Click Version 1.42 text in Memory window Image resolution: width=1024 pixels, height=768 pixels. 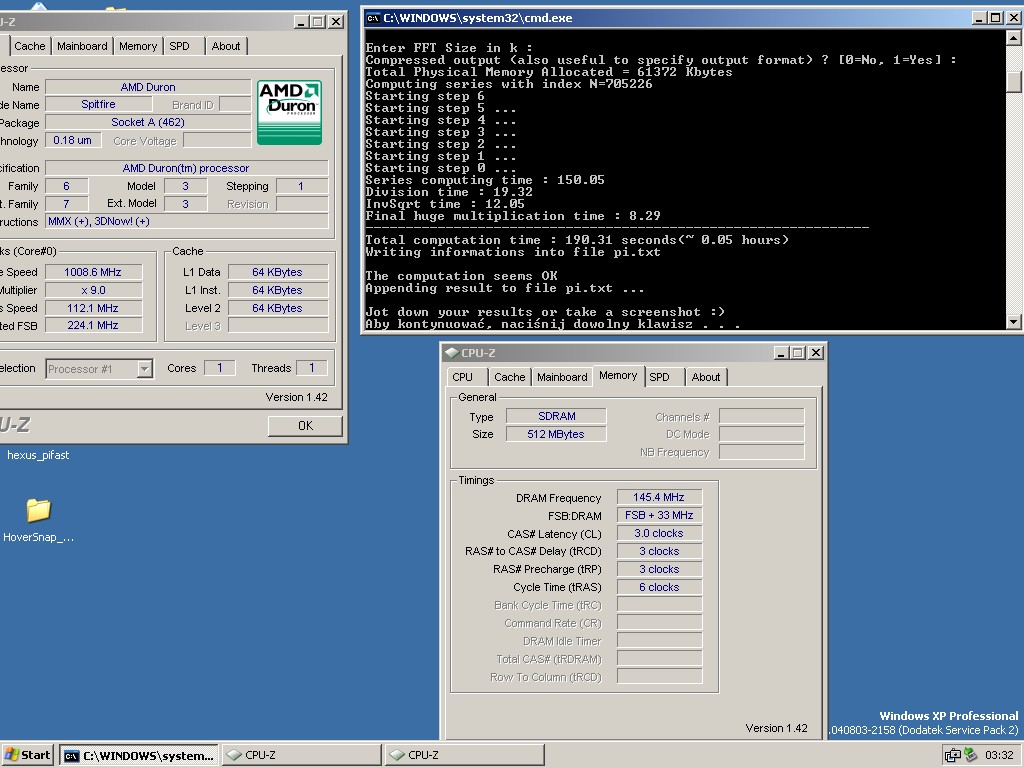[x=776, y=728]
